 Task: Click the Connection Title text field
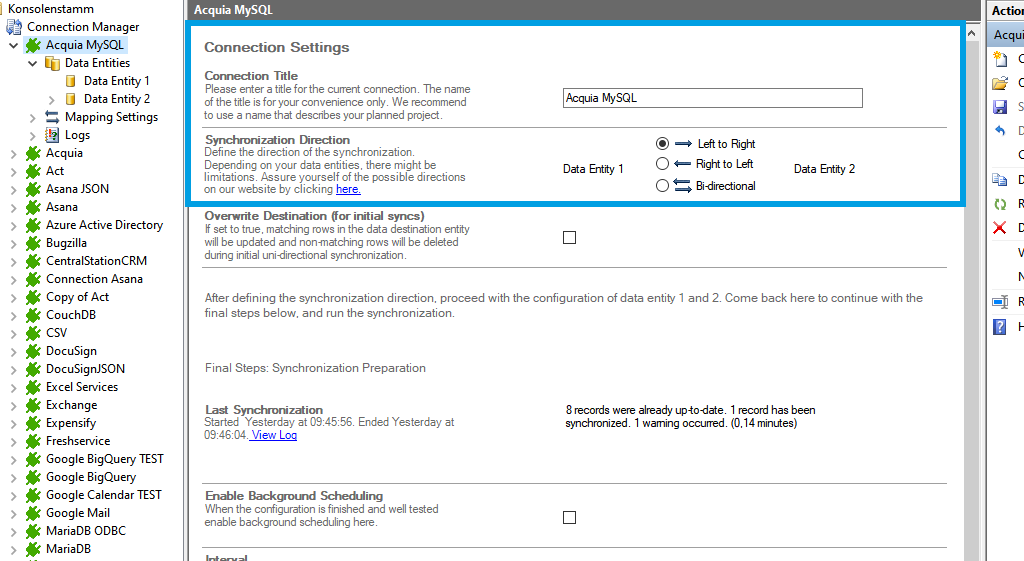click(x=712, y=98)
